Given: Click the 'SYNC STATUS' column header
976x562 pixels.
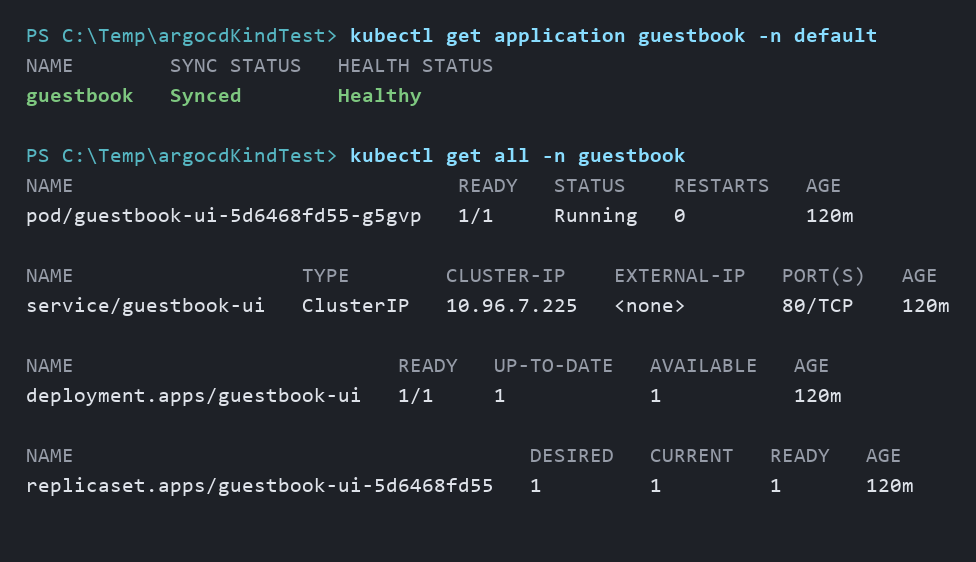Looking at the screenshot, I should (235, 66).
